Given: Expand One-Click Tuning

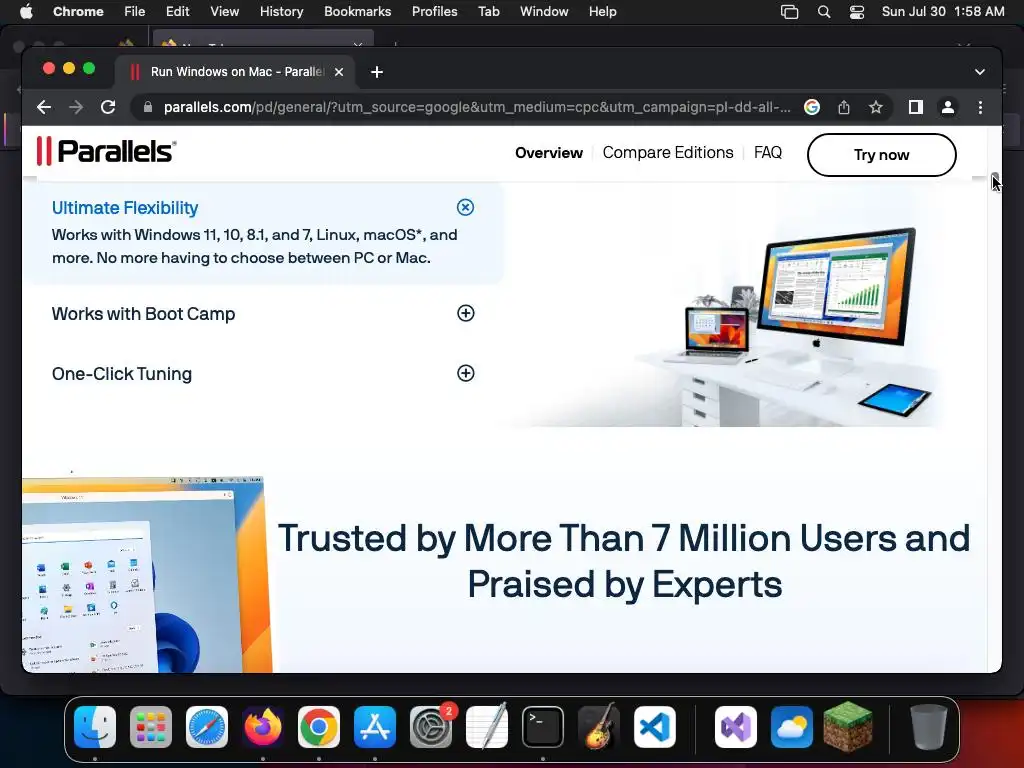Looking at the screenshot, I should 465,373.
